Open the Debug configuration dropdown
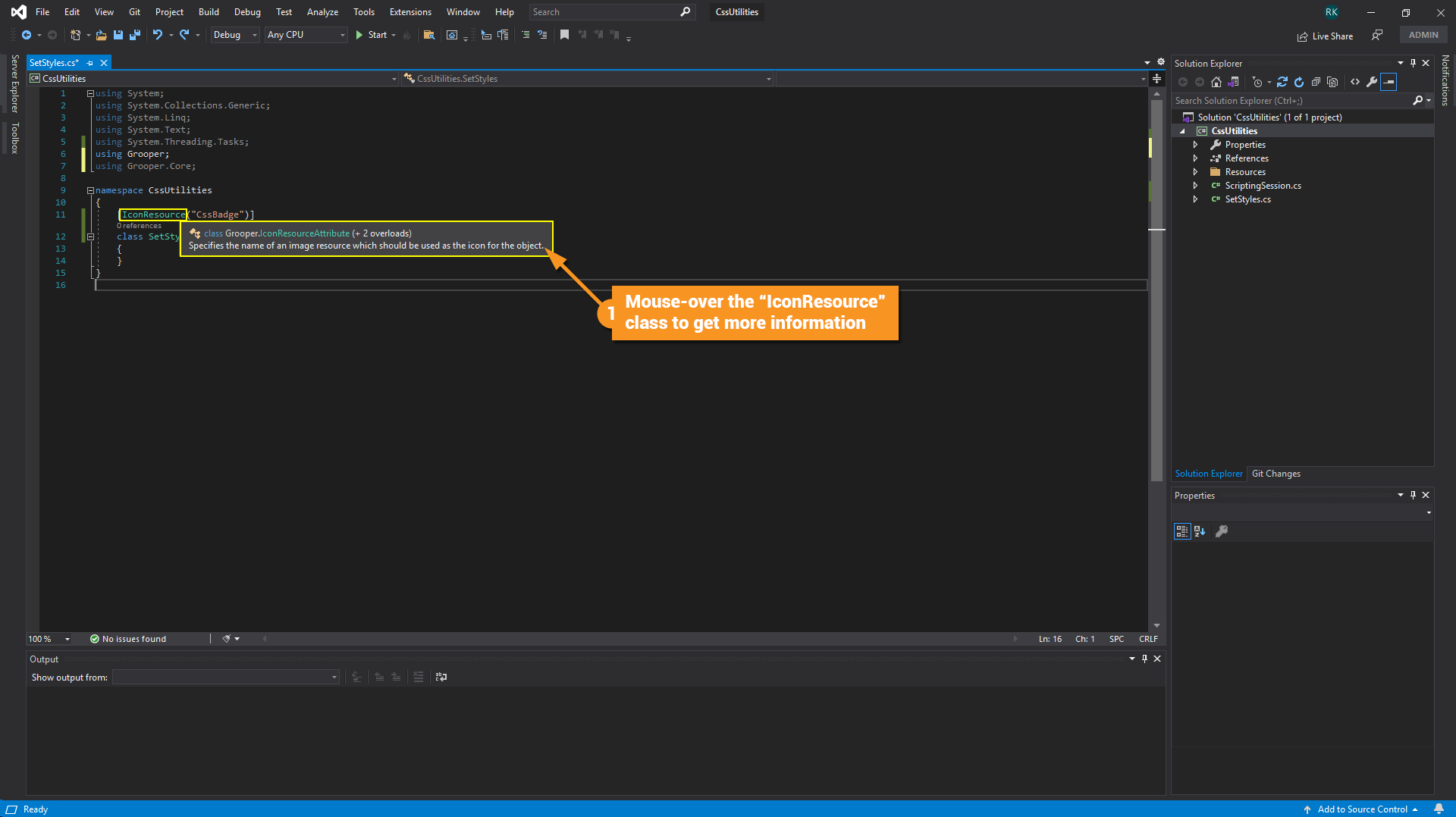Screen dimensions: 1456x817 pyautogui.click(x=235, y=35)
